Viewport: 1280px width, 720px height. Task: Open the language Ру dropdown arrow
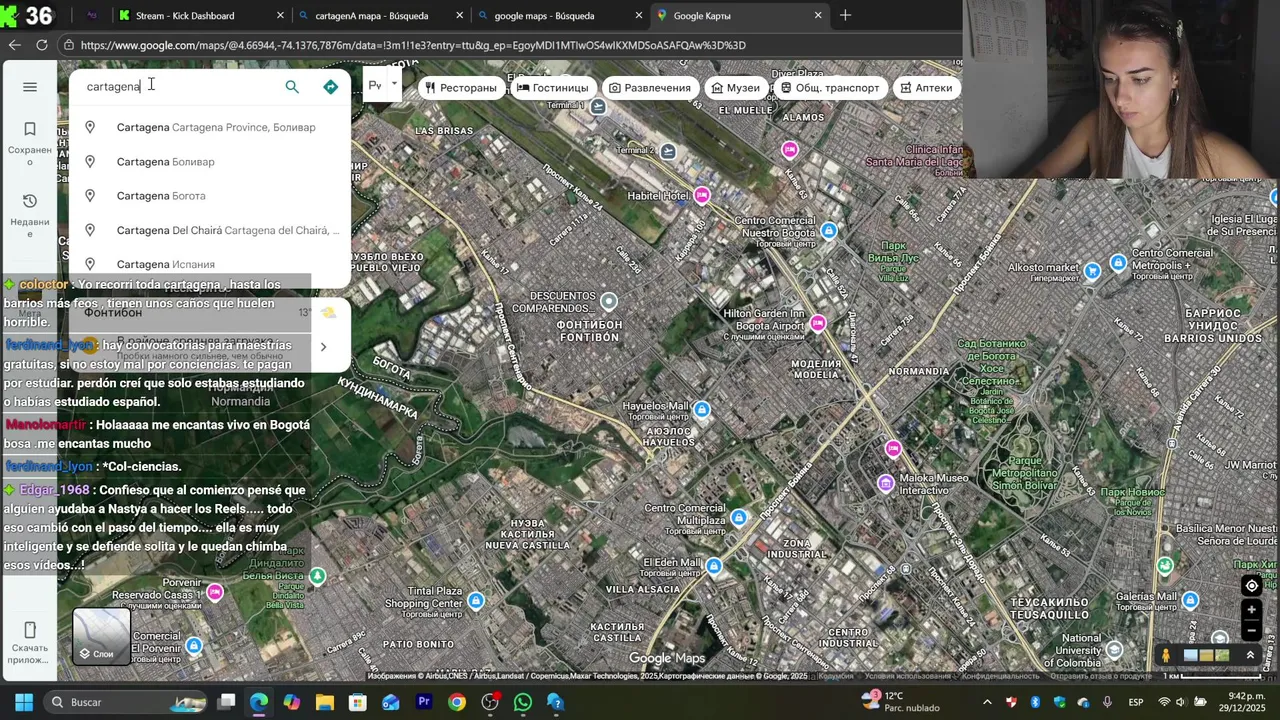click(395, 85)
